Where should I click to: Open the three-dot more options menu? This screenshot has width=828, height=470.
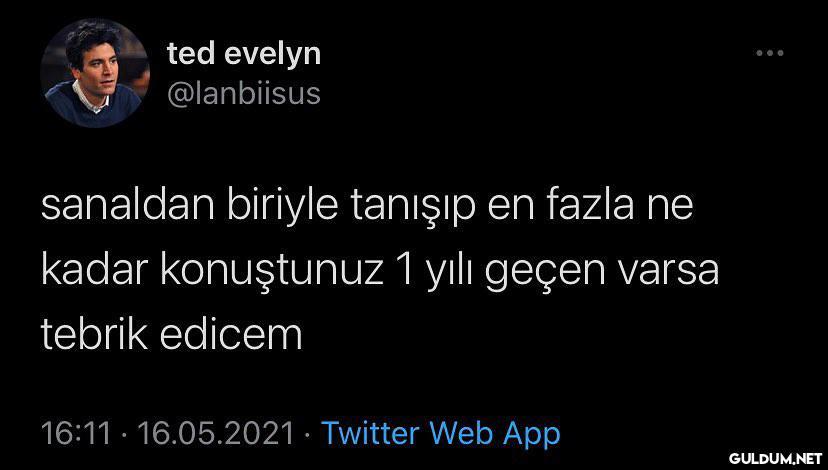(769, 53)
